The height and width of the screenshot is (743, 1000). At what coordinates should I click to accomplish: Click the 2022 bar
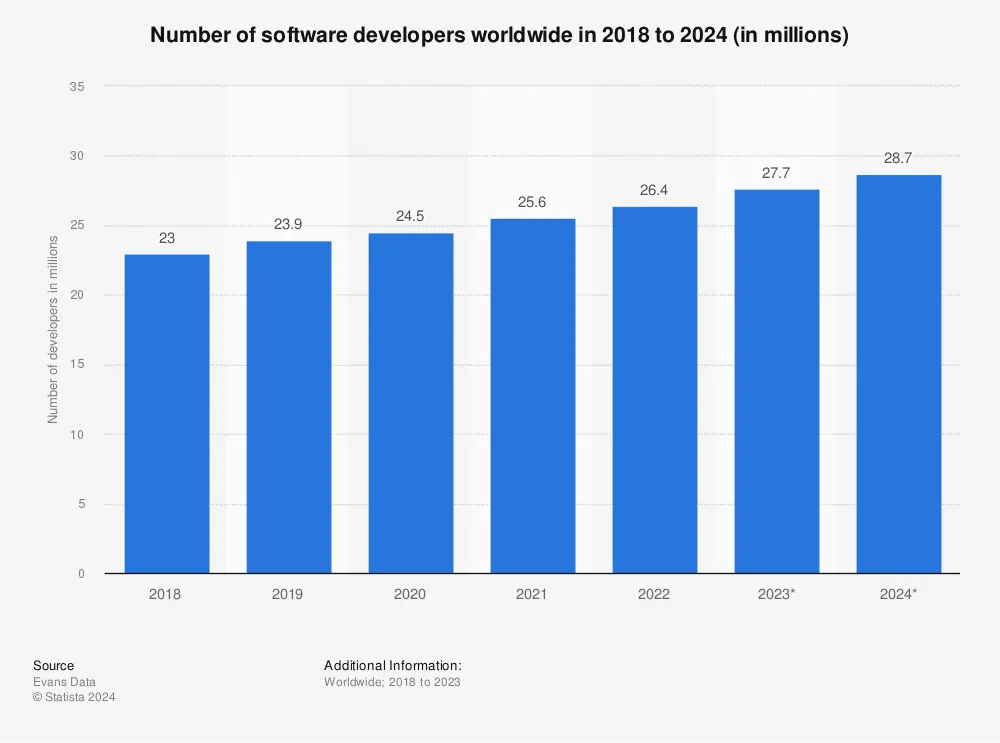click(x=654, y=390)
